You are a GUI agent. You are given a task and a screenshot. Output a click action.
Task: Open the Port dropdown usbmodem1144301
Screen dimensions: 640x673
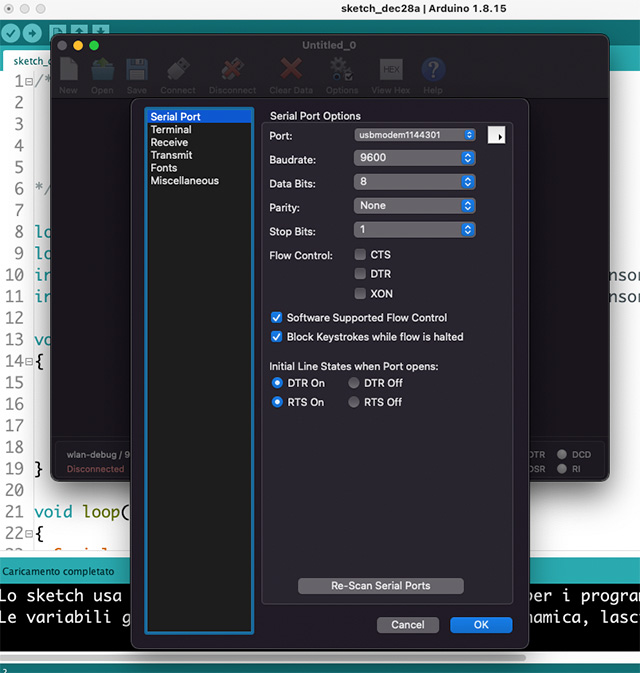click(414, 134)
